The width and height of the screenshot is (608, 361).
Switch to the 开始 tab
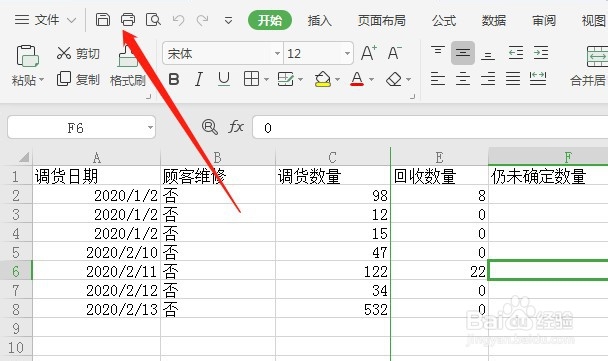270,20
